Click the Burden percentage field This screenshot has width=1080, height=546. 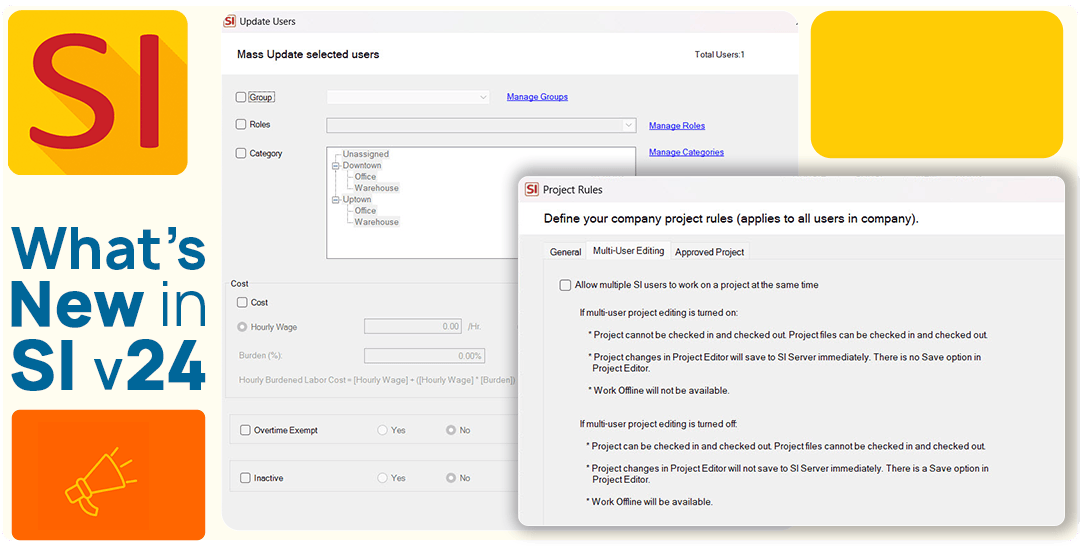(424, 356)
